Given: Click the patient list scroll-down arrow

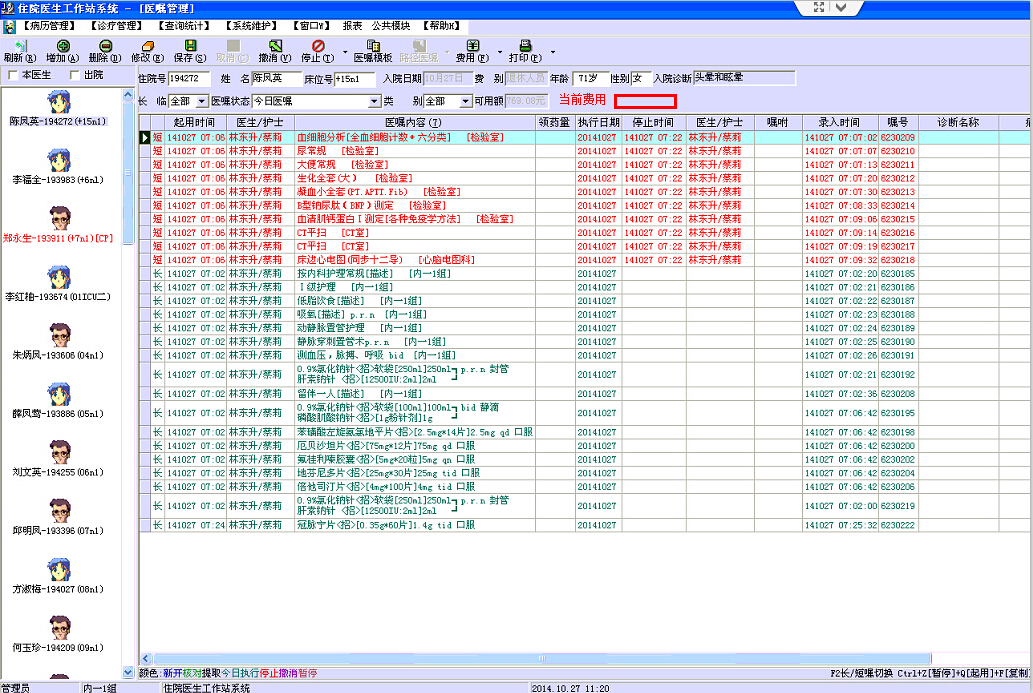Looking at the screenshot, I should pyautogui.click(x=128, y=673).
